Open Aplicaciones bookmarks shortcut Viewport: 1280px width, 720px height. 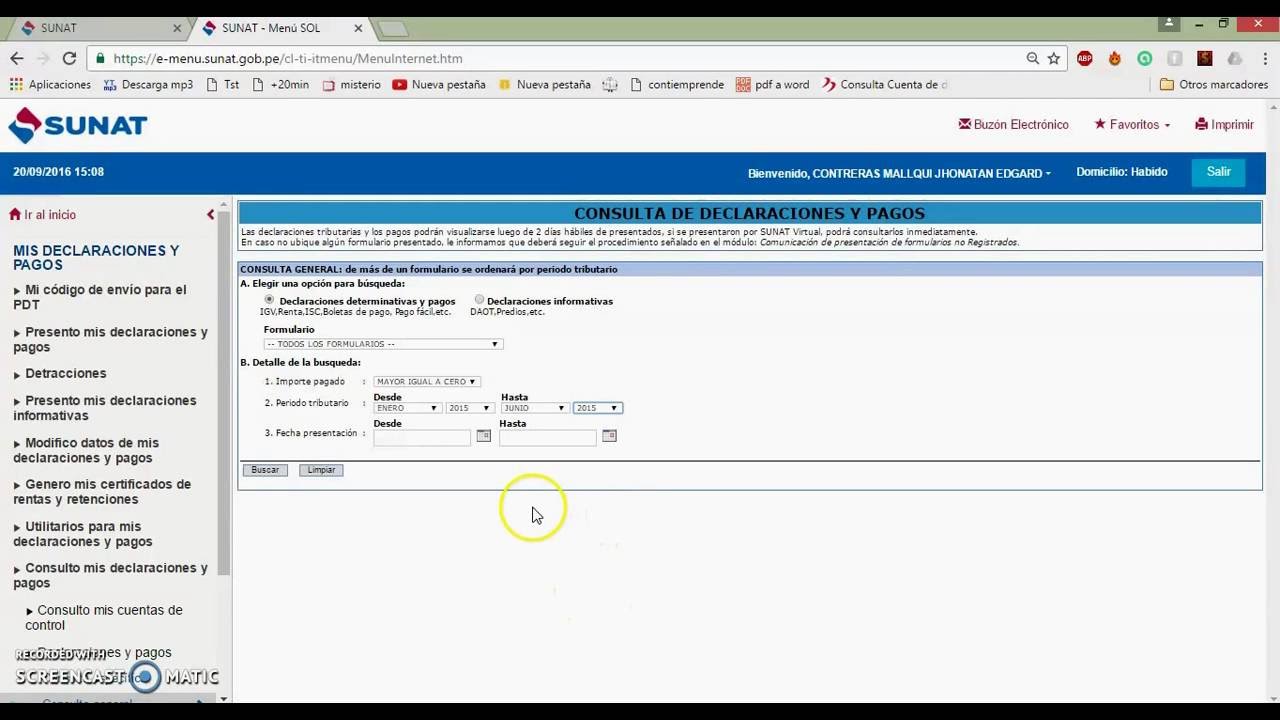click(x=50, y=85)
